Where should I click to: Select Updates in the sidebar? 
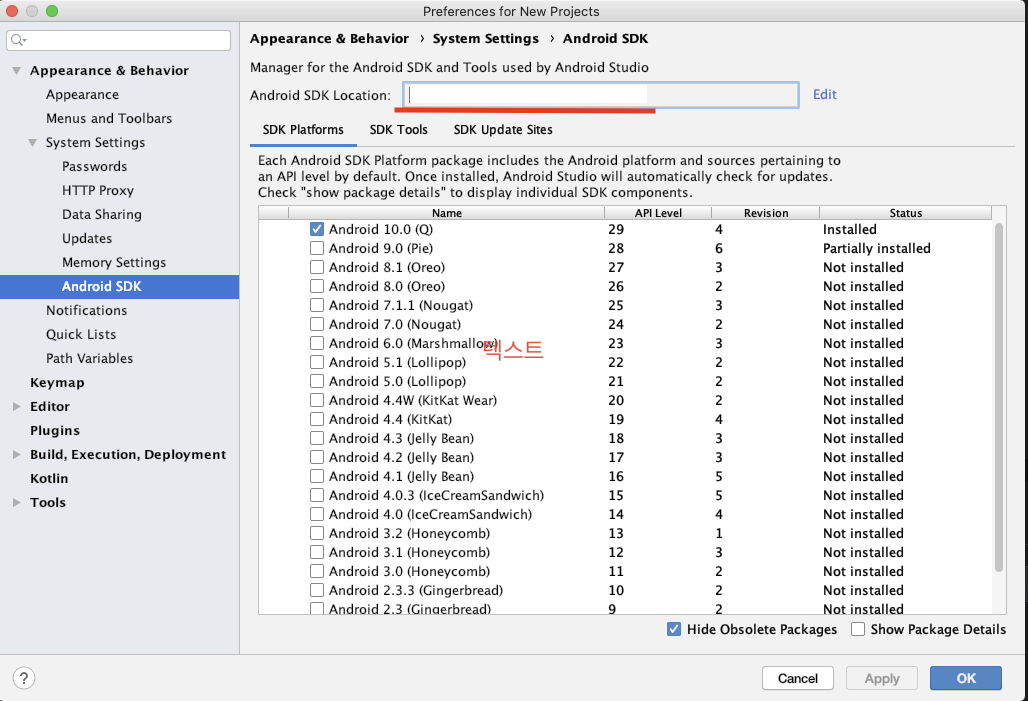(x=87, y=238)
